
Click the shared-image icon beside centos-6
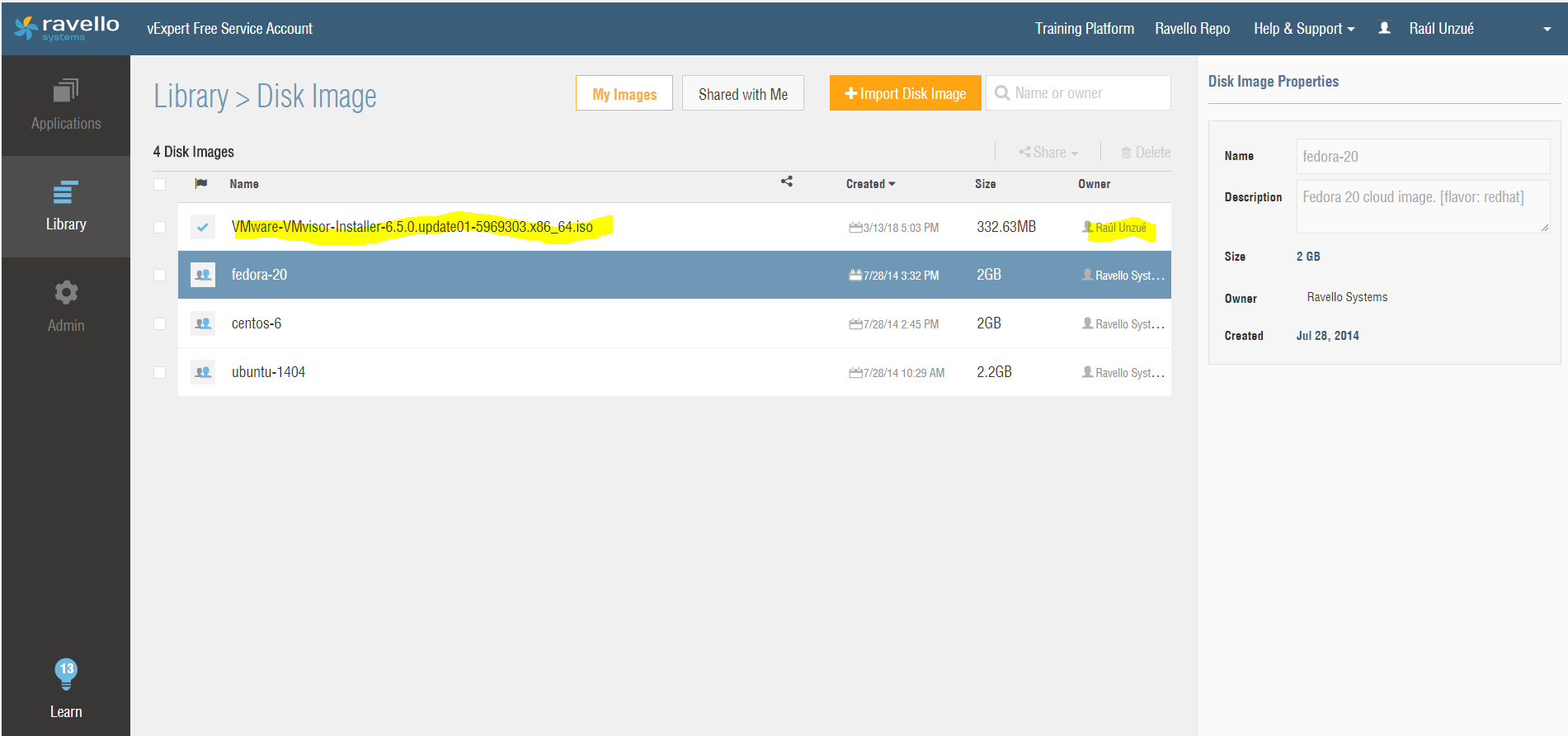[203, 323]
